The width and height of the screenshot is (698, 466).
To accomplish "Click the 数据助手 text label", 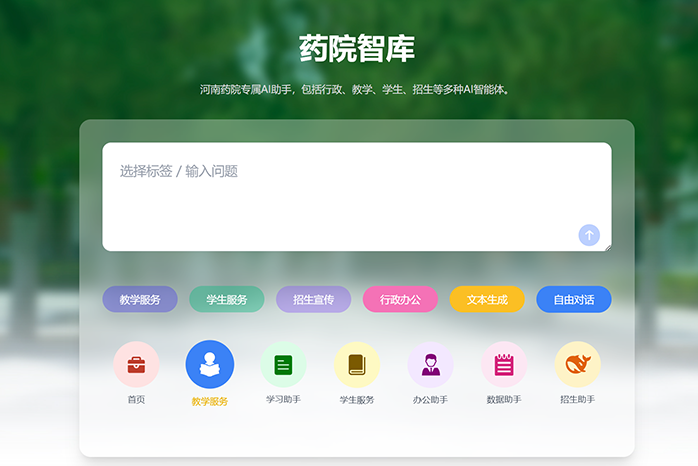I will pyautogui.click(x=504, y=400).
